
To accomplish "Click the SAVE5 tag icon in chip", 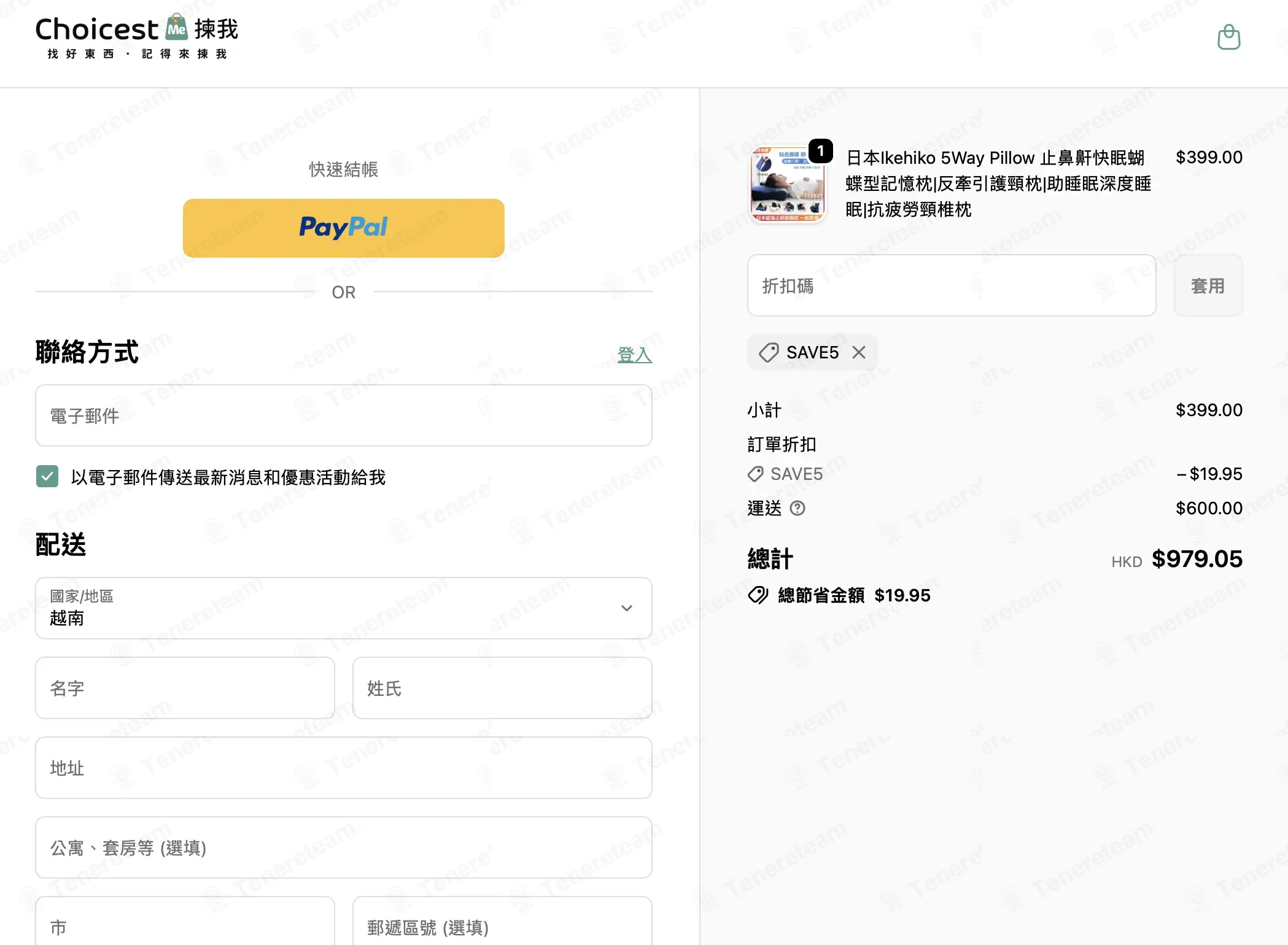I will (769, 352).
